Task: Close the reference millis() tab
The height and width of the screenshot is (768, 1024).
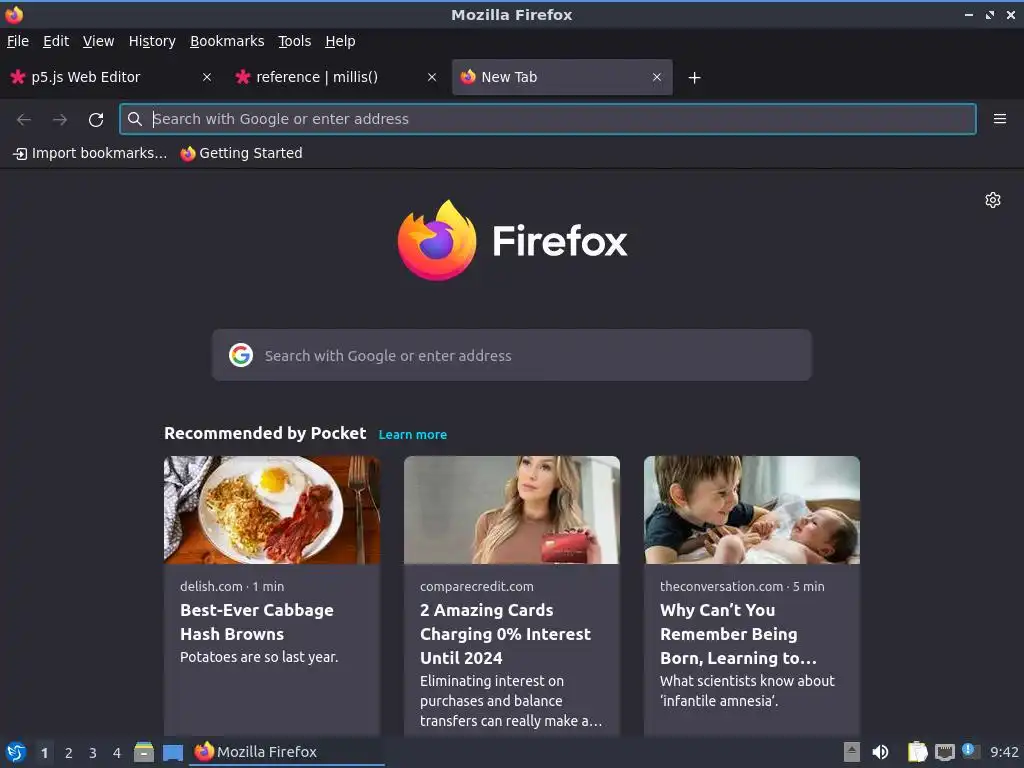Action: pos(432,77)
